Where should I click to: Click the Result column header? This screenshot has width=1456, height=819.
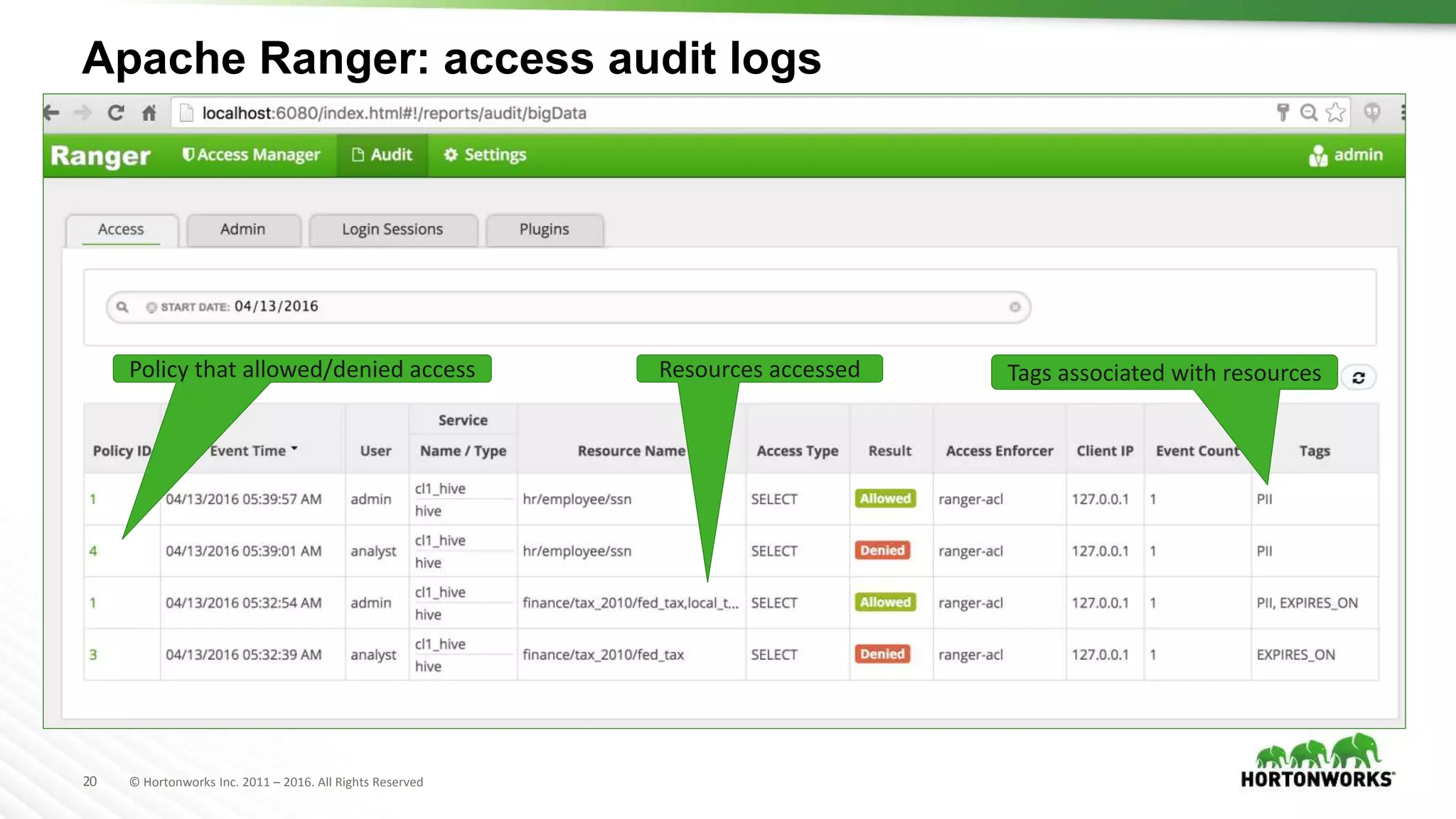889,451
